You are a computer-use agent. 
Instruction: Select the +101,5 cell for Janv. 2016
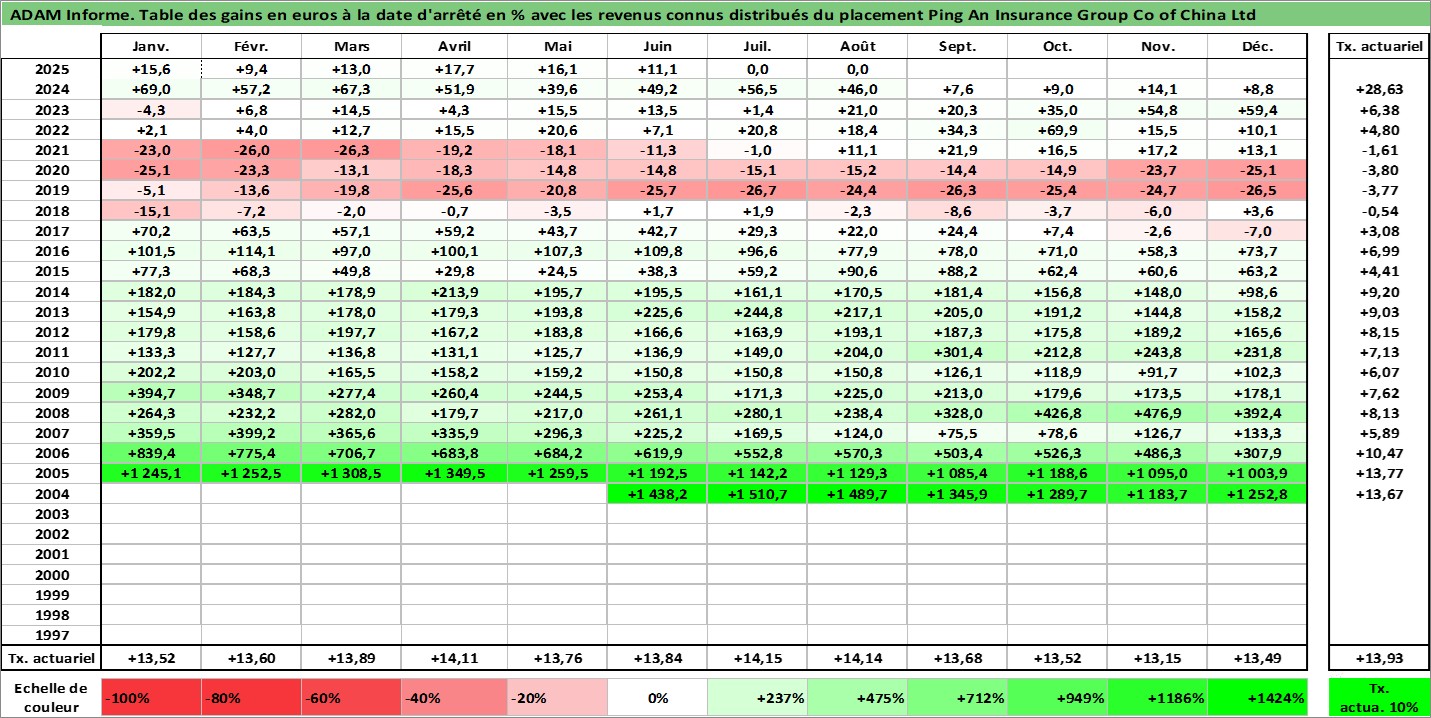[x=151, y=251]
